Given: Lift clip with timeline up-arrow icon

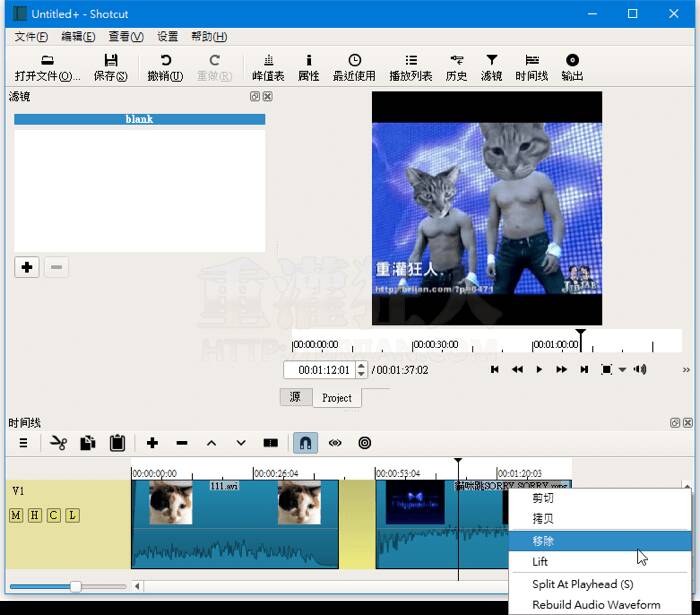Looking at the screenshot, I should (211, 443).
